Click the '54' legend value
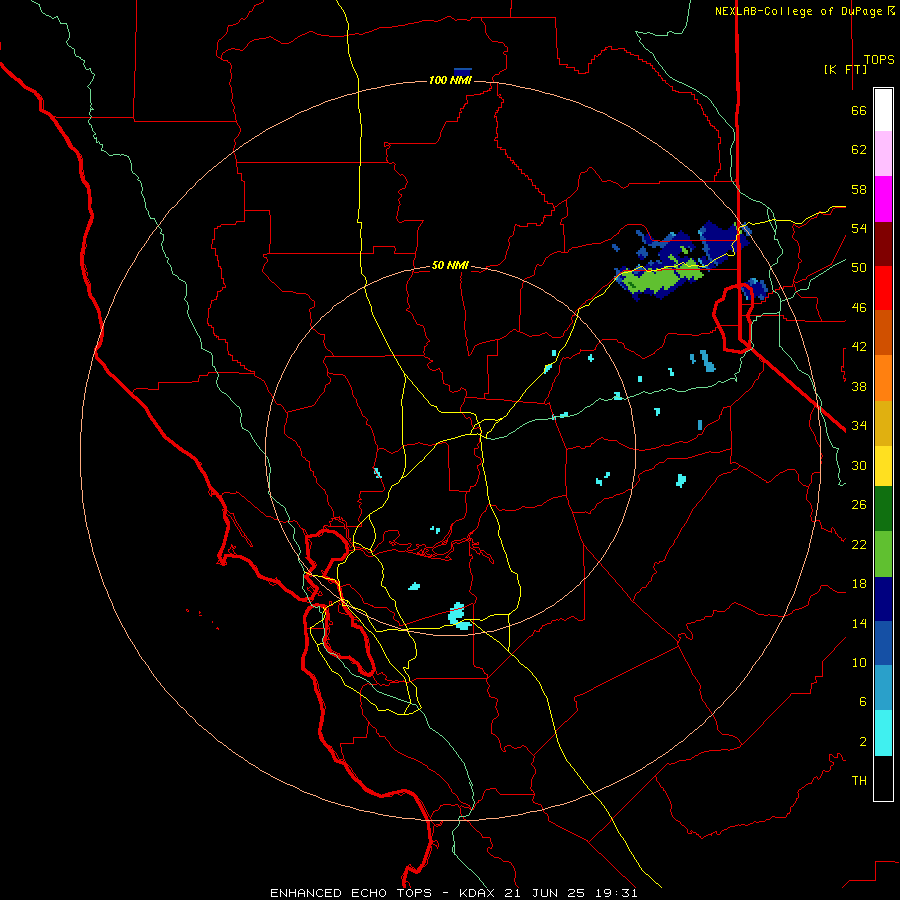Screen dimensions: 900x900 859,228
